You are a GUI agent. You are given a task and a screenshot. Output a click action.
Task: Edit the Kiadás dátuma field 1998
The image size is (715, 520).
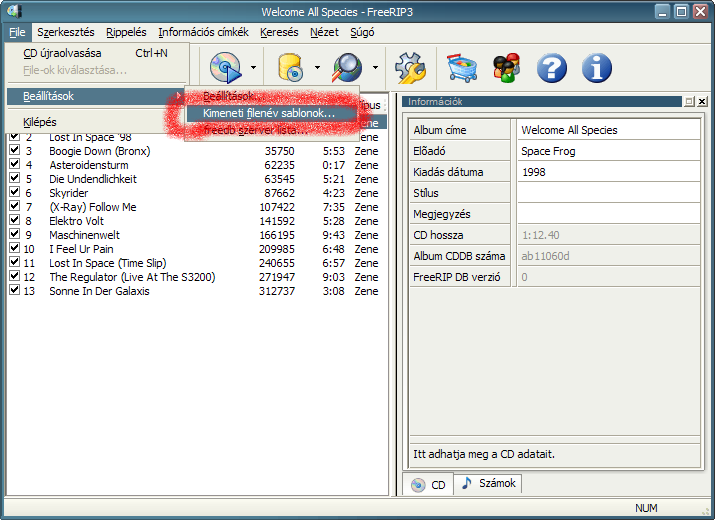[x=609, y=172]
